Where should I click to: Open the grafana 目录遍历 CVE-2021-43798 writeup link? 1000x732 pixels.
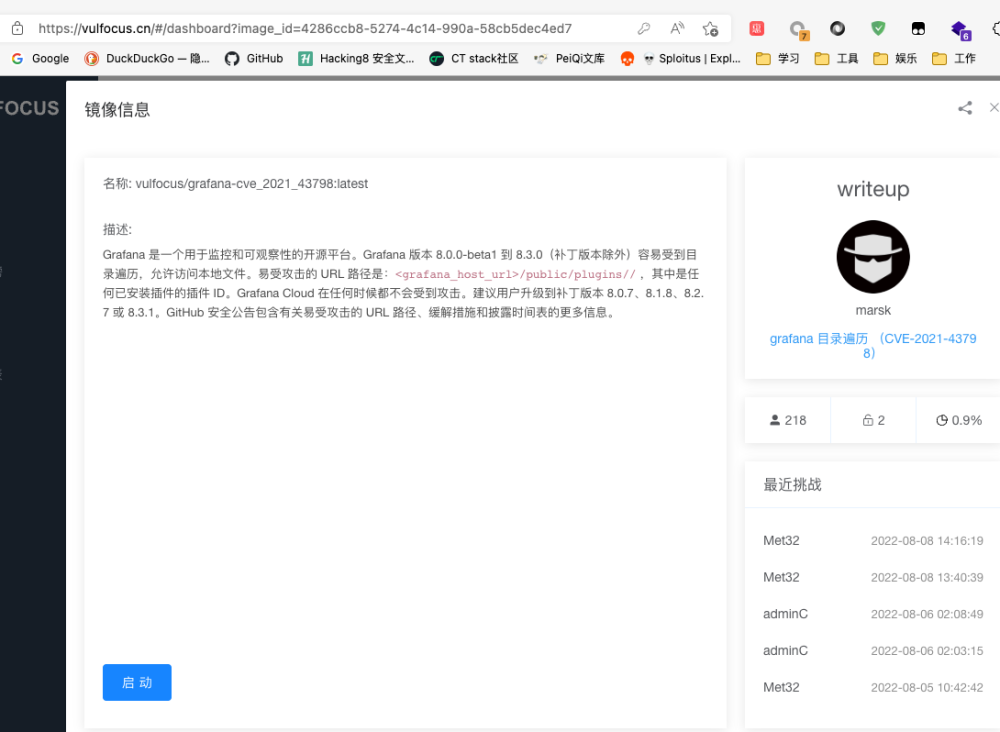point(873,346)
